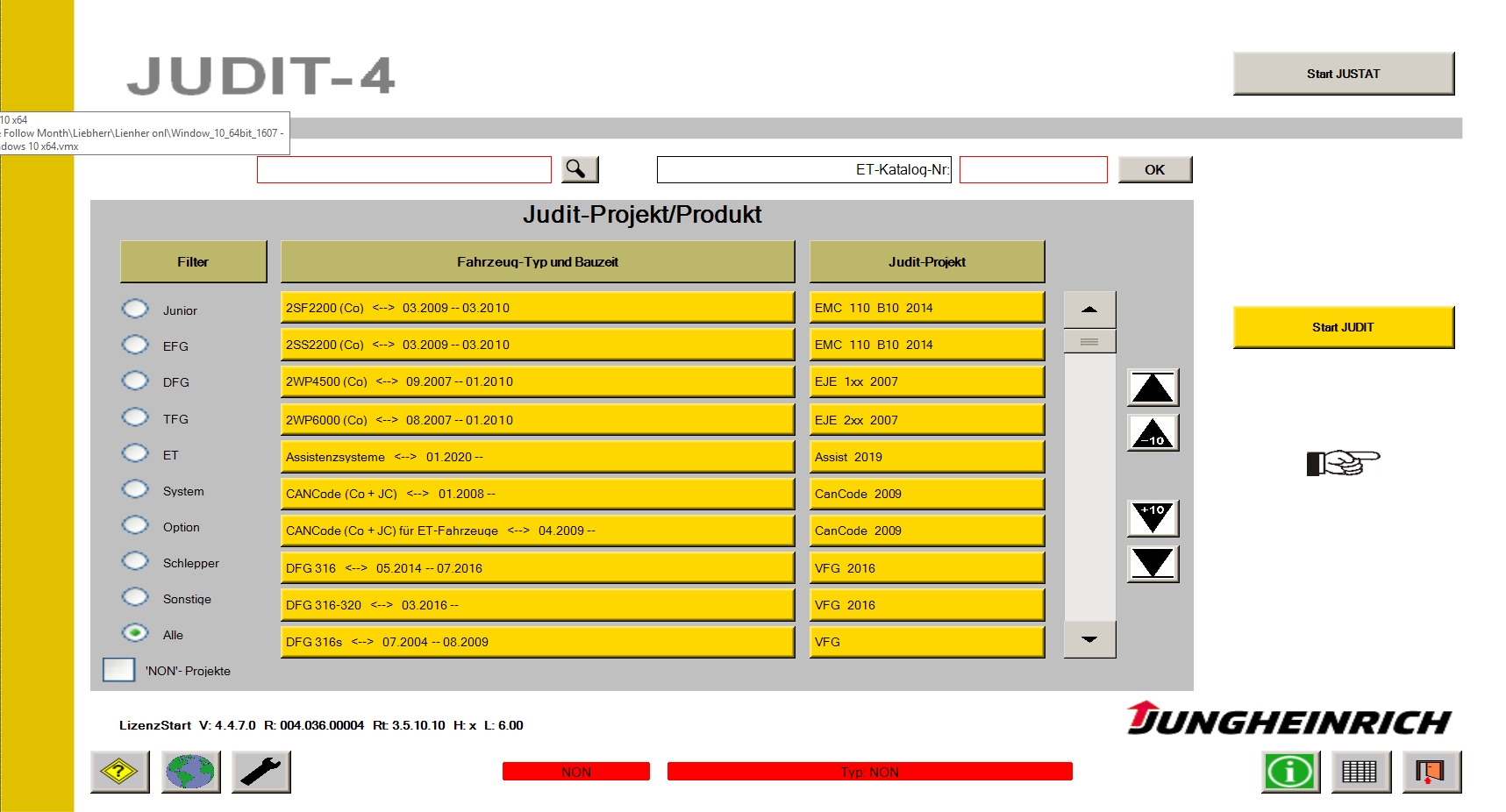This screenshot has height=812, width=1506.
Task: Click the green info icon
Action: [1290, 772]
